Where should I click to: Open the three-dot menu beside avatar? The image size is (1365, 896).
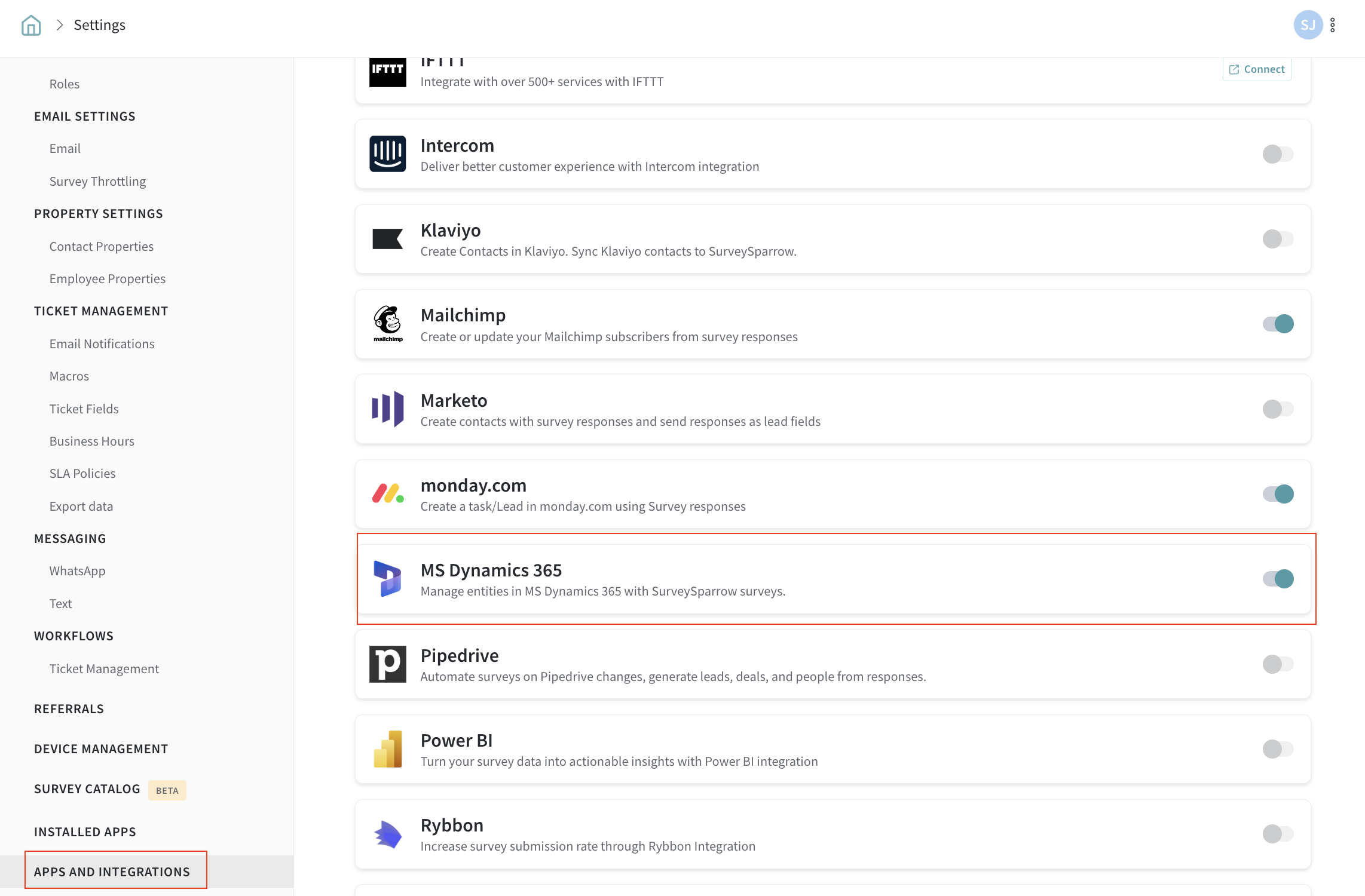[1332, 25]
